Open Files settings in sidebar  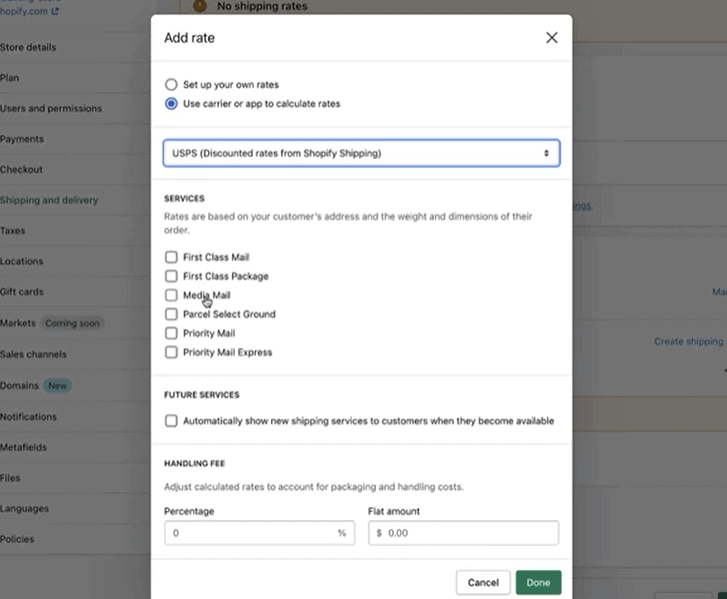(x=10, y=478)
